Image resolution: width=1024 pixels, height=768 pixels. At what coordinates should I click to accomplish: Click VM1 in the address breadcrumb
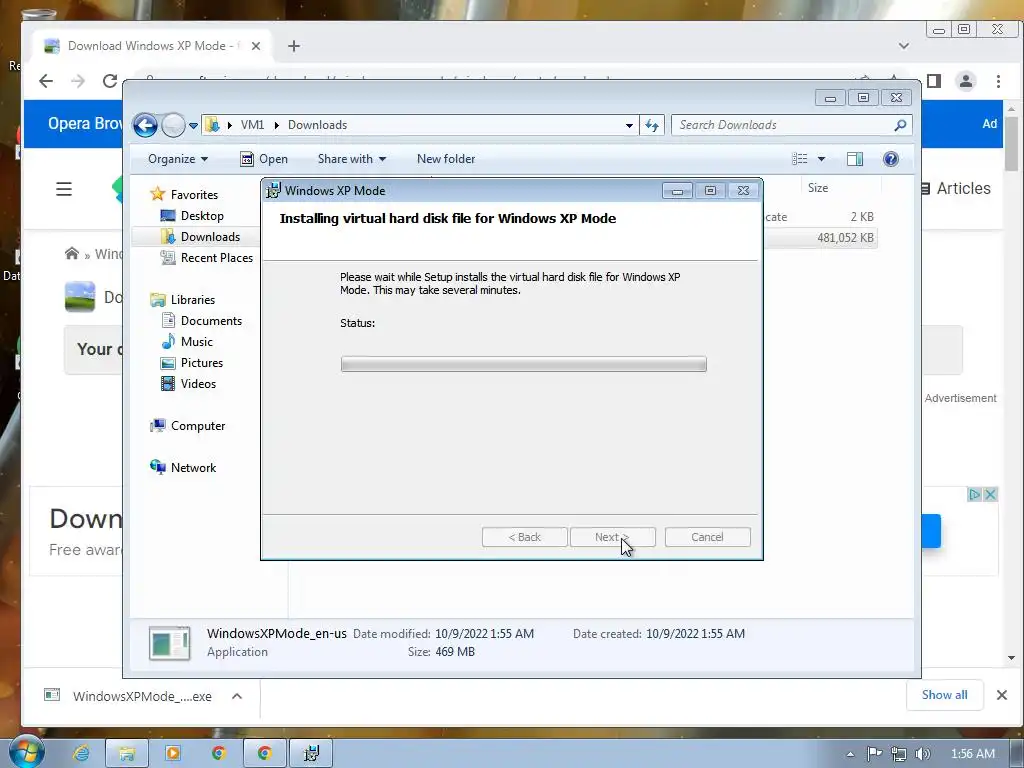coord(252,125)
